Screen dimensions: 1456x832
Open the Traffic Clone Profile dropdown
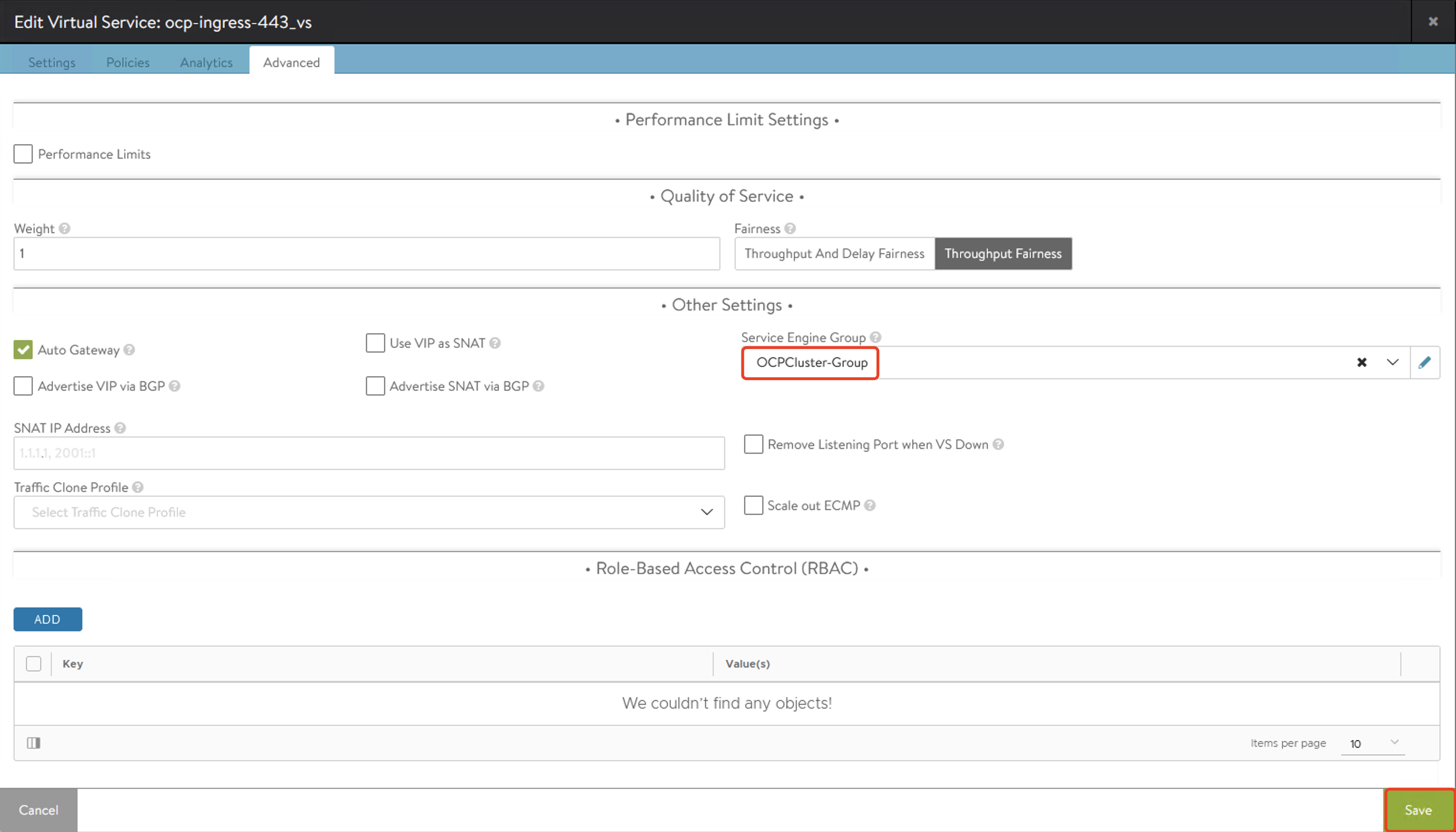pyautogui.click(x=707, y=512)
